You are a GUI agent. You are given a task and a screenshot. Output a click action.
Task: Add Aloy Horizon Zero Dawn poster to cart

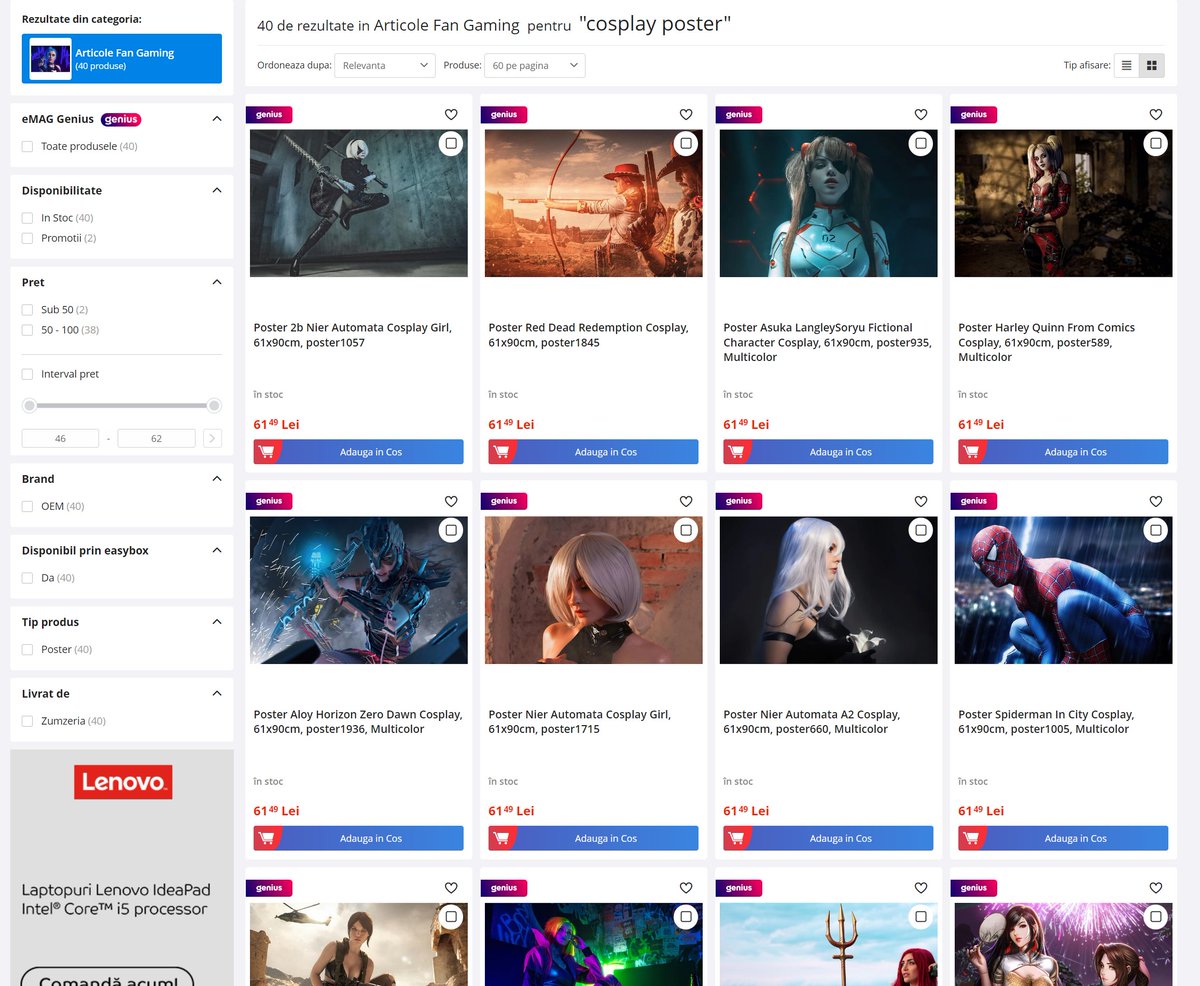359,838
